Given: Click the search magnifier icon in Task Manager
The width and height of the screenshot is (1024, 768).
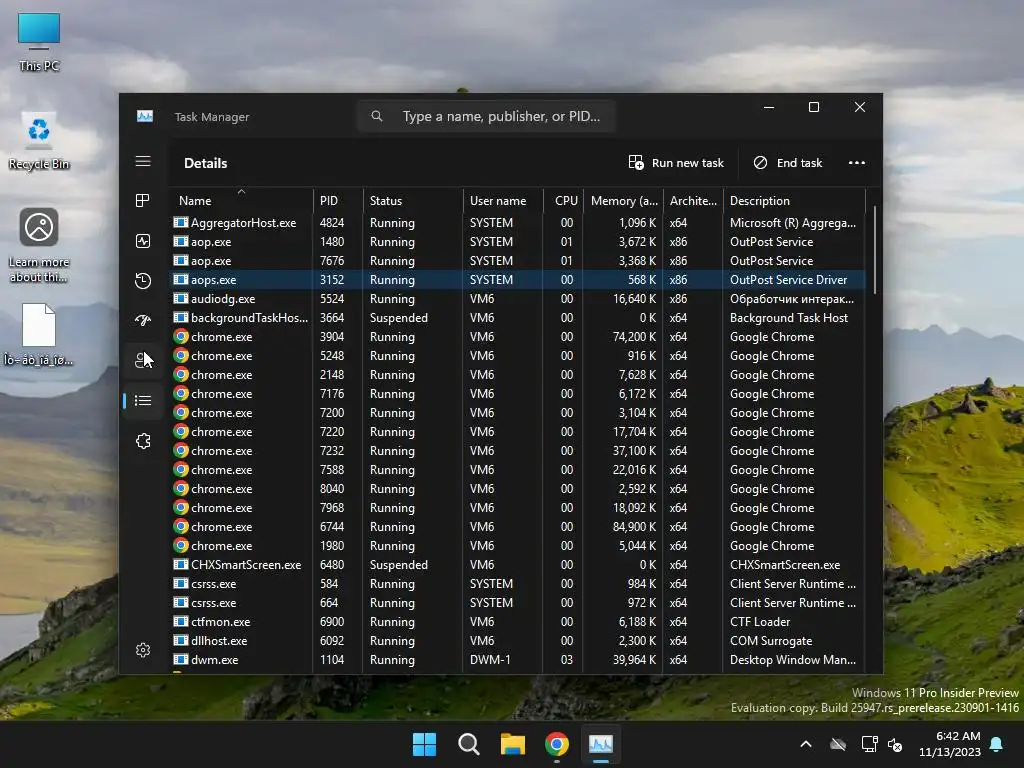Looking at the screenshot, I should [377, 116].
